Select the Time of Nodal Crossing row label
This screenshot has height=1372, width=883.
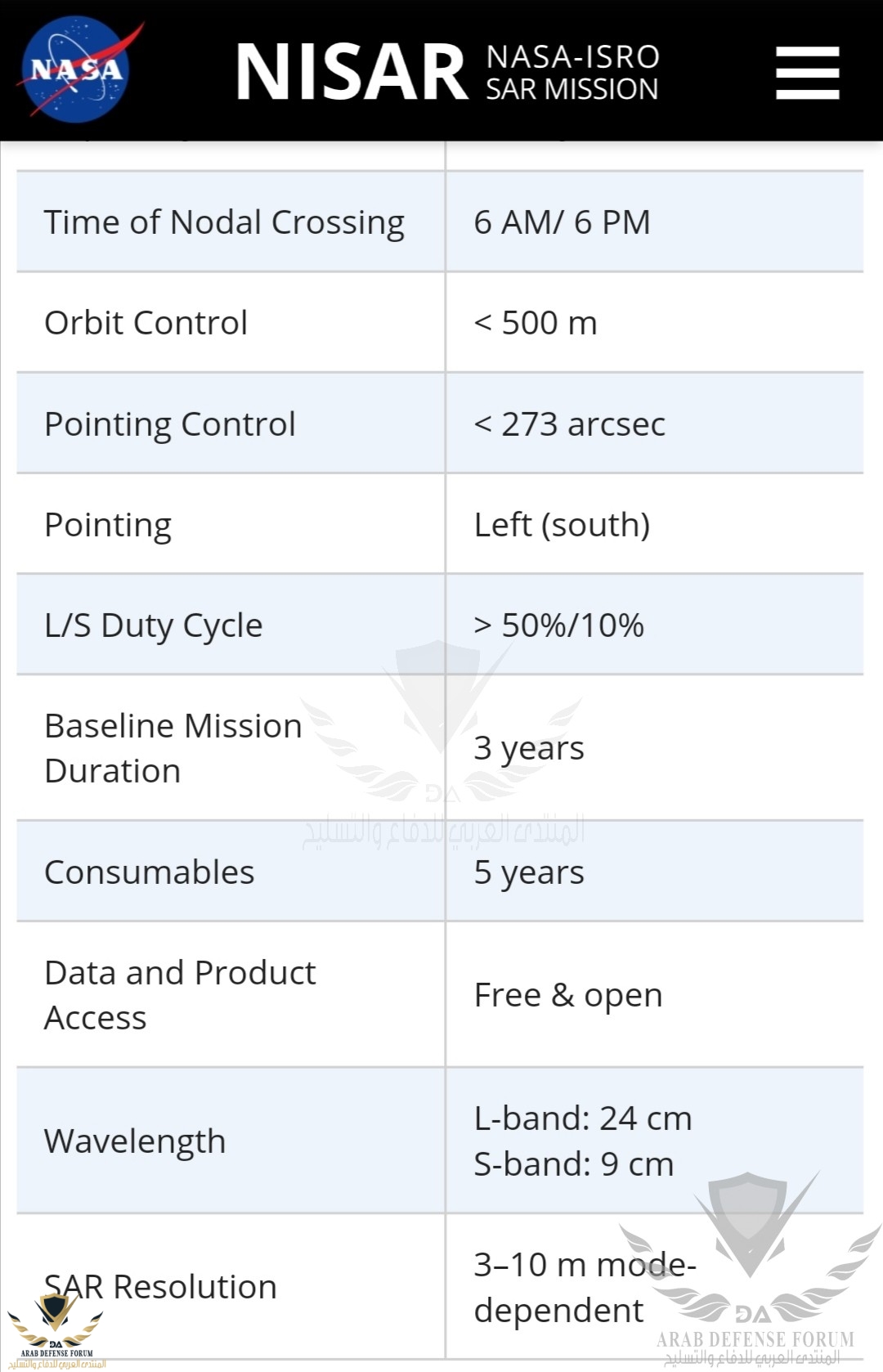pyautogui.click(x=224, y=222)
